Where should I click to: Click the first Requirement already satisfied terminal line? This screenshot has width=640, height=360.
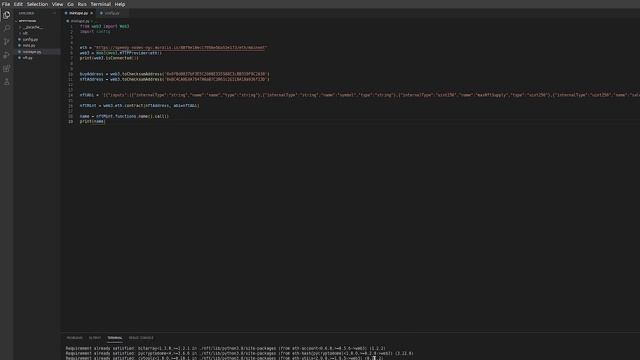click(x=226, y=348)
